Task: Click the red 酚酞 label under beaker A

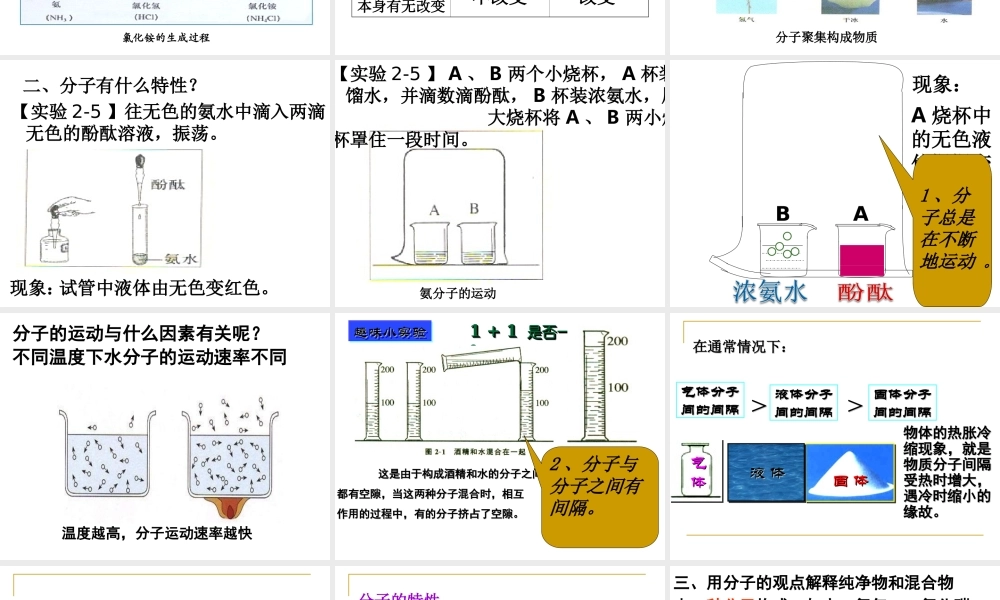Action: point(865,292)
